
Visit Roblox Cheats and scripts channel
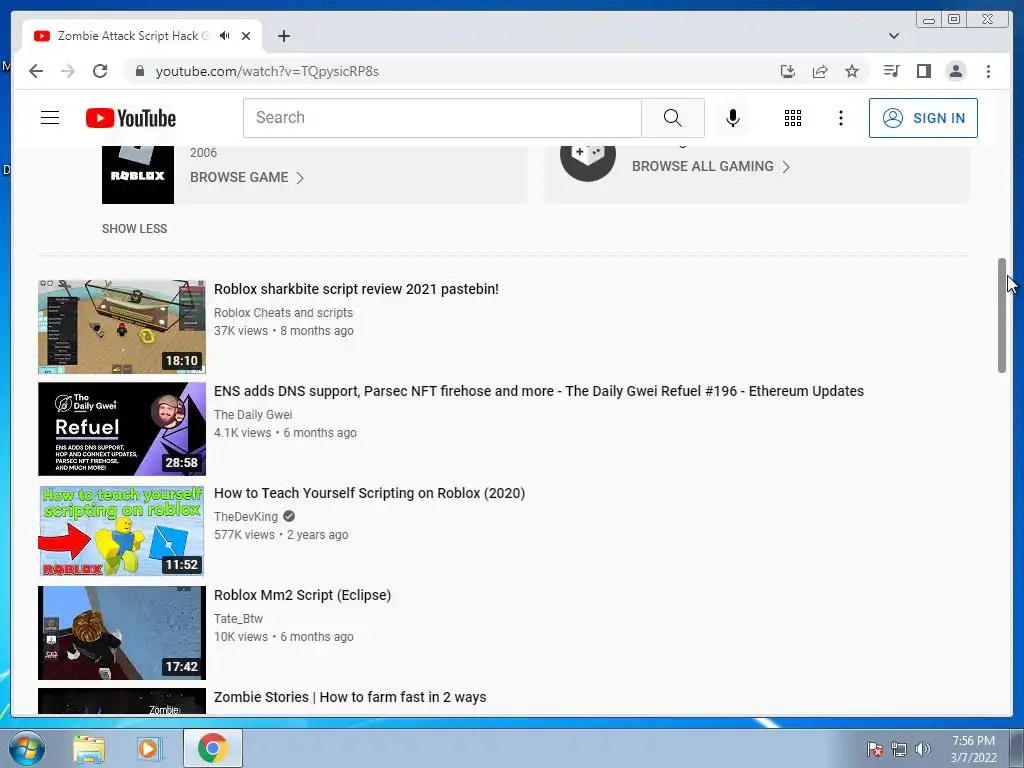(x=283, y=313)
